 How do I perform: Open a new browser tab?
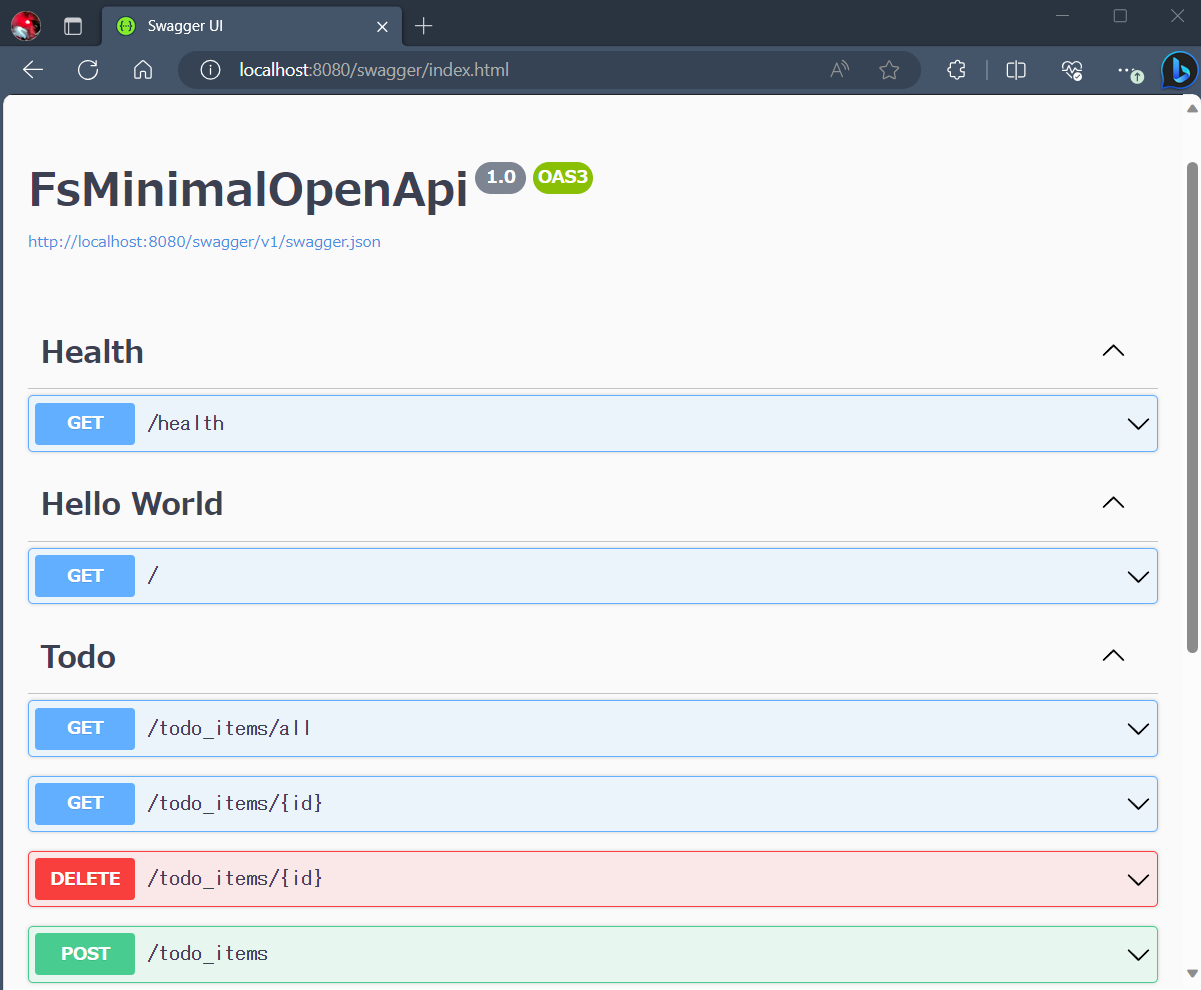tap(424, 26)
